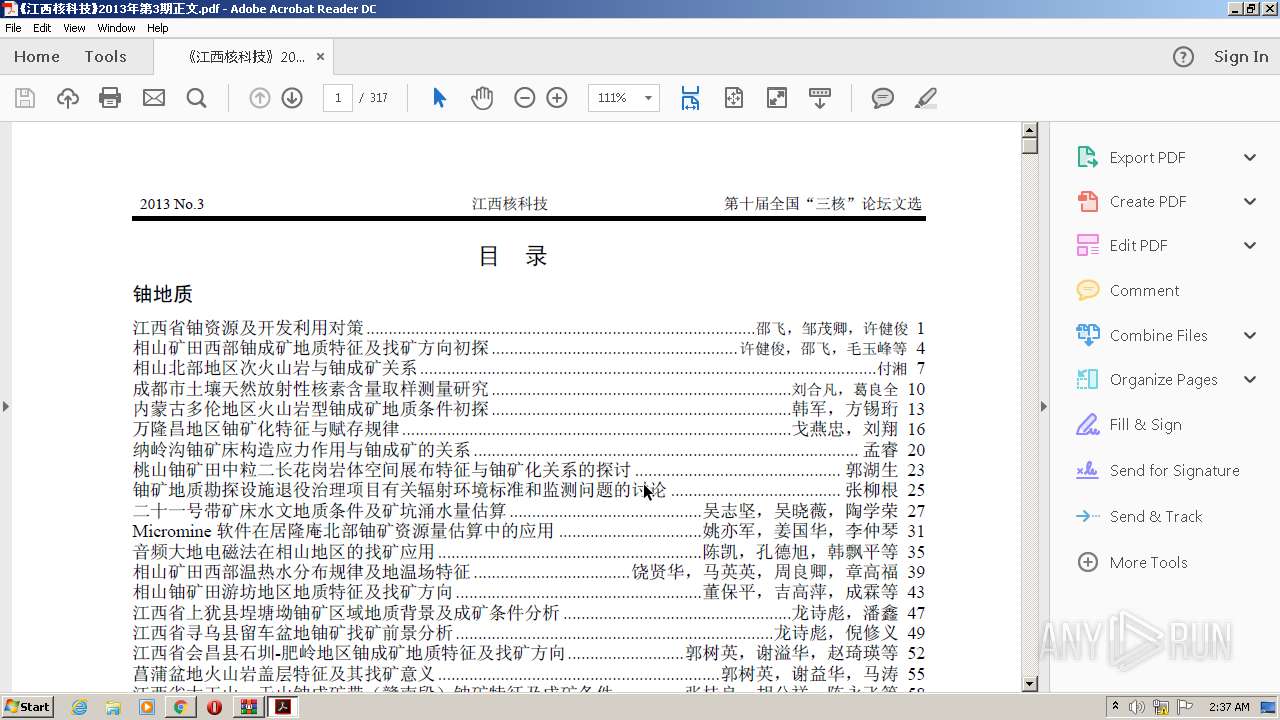Open Chrome from the taskbar

pyautogui.click(x=180, y=707)
